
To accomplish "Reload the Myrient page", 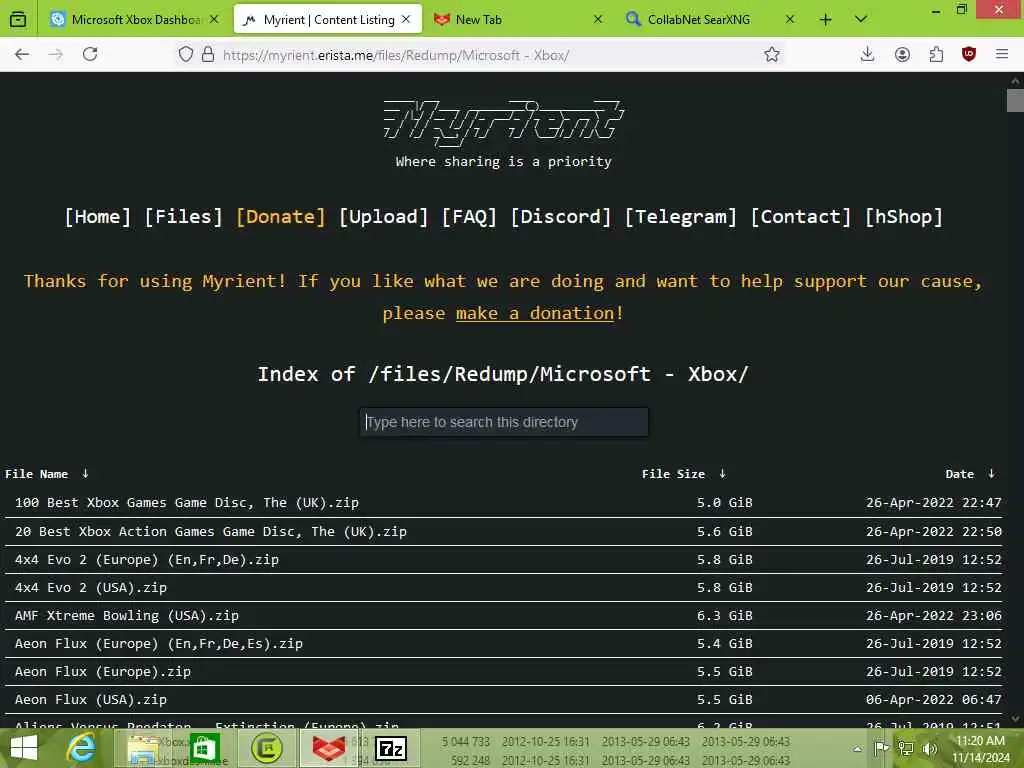I will point(90,55).
